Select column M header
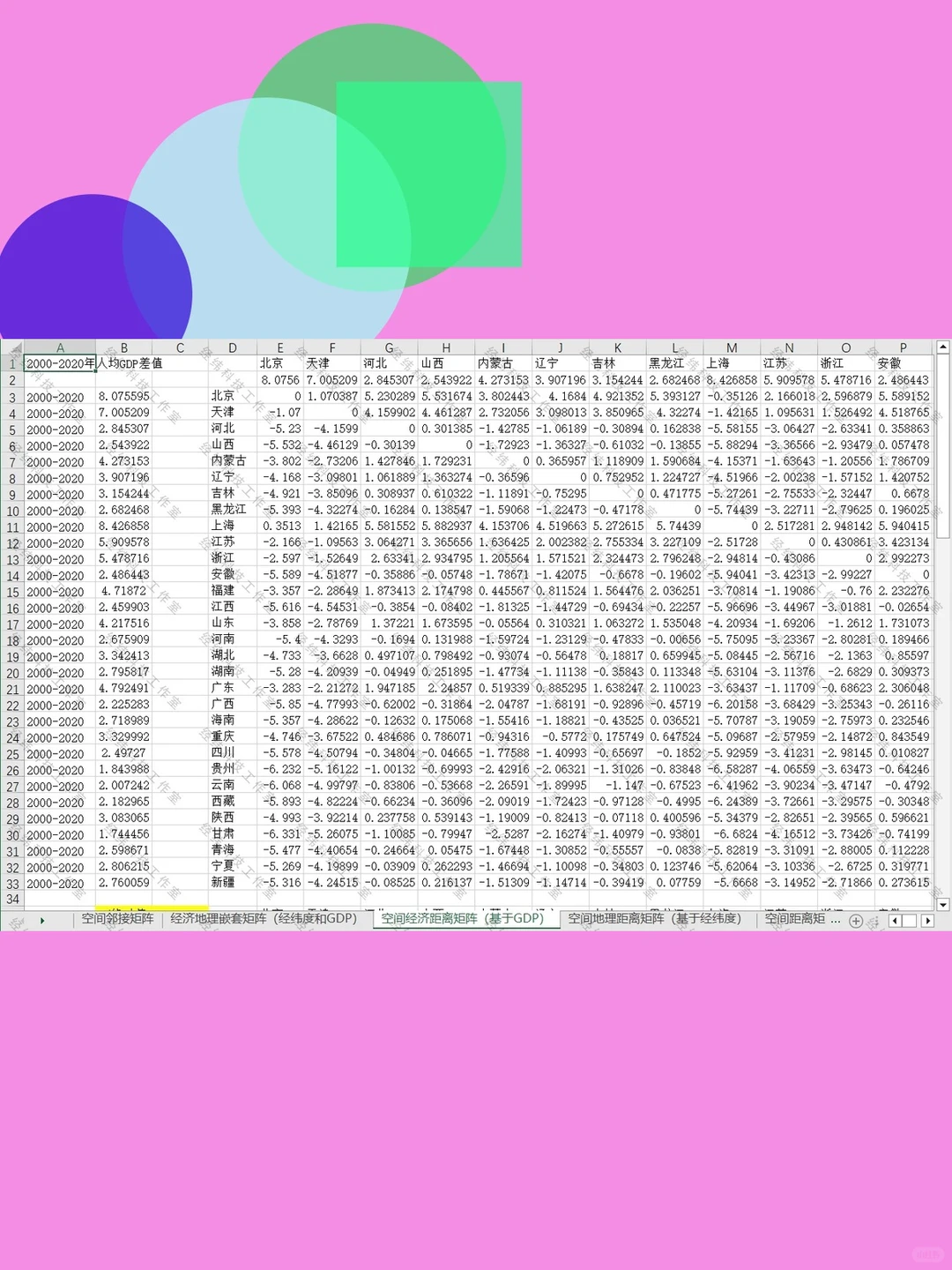The height and width of the screenshot is (1270, 952). click(732, 347)
